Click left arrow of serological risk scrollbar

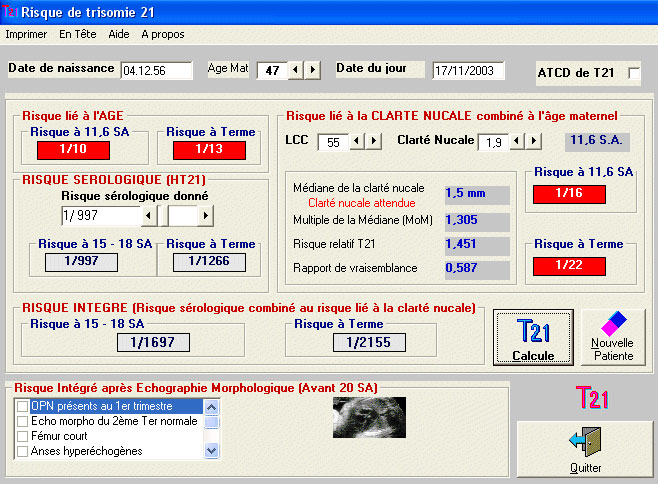point(149,215)
